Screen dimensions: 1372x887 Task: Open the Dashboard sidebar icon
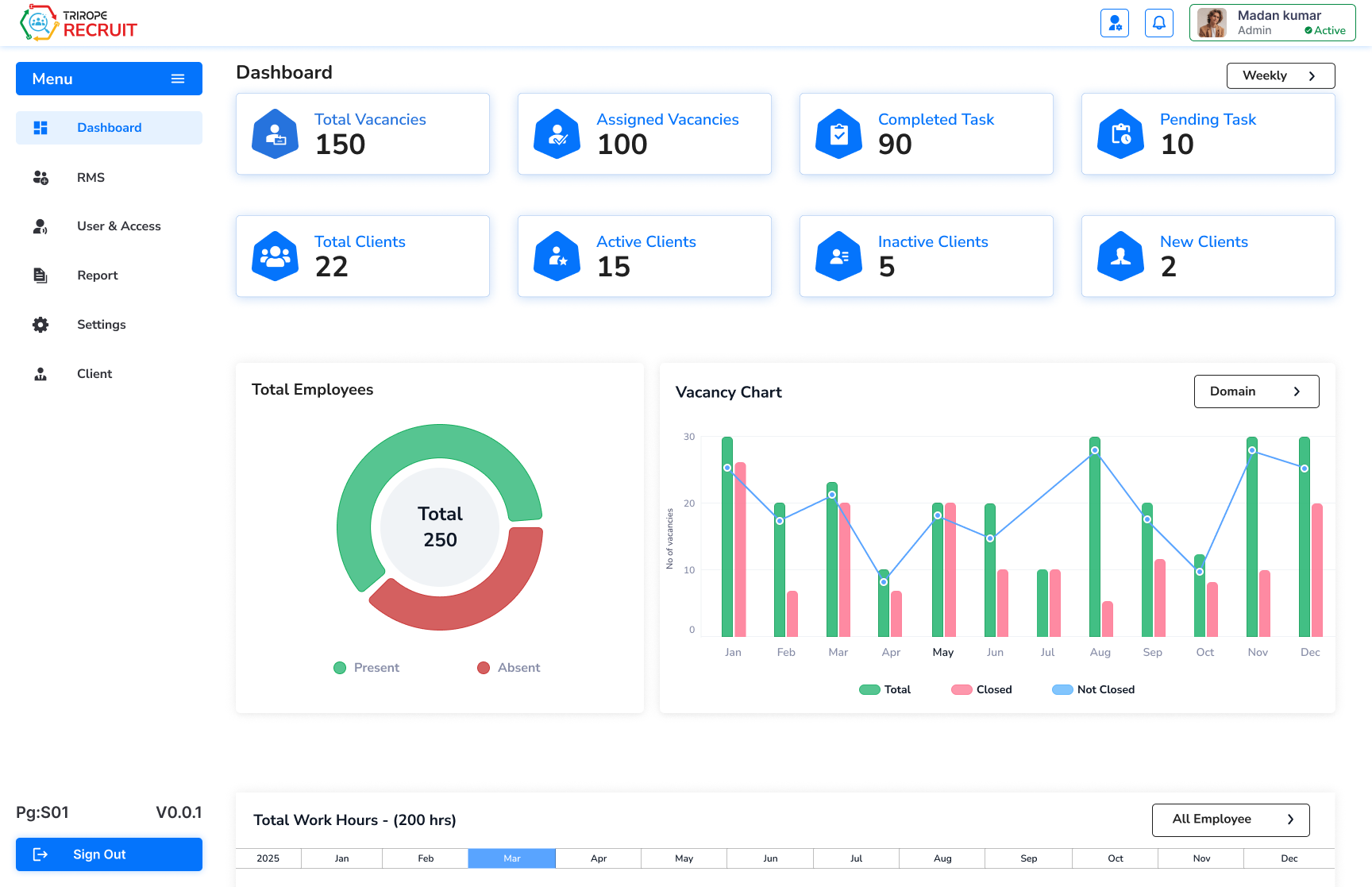[40, 127]
